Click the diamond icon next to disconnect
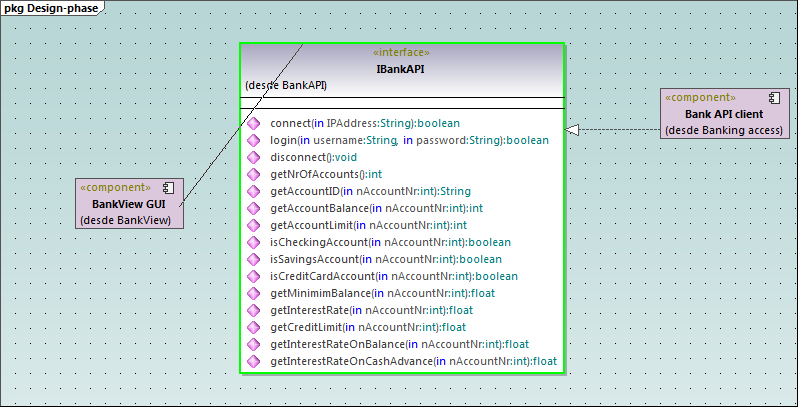 (253, 158)
